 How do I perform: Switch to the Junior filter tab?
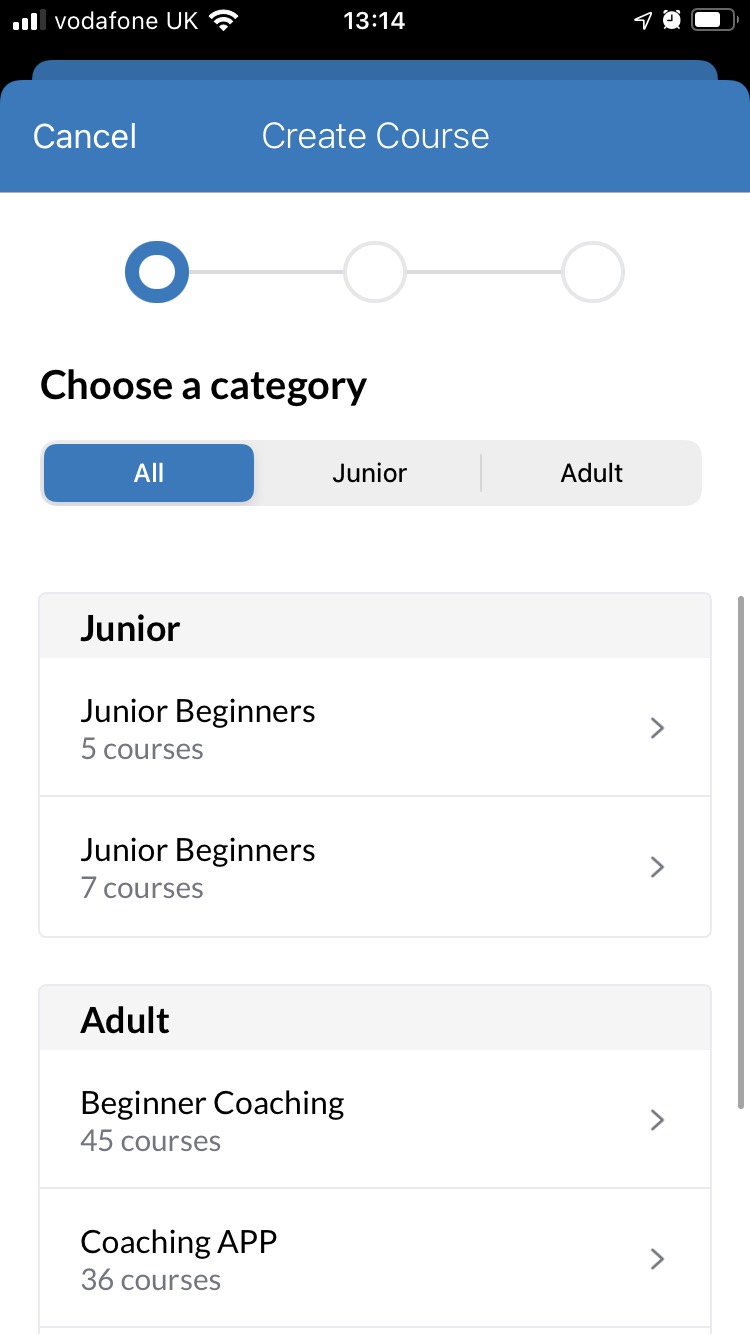370,473
